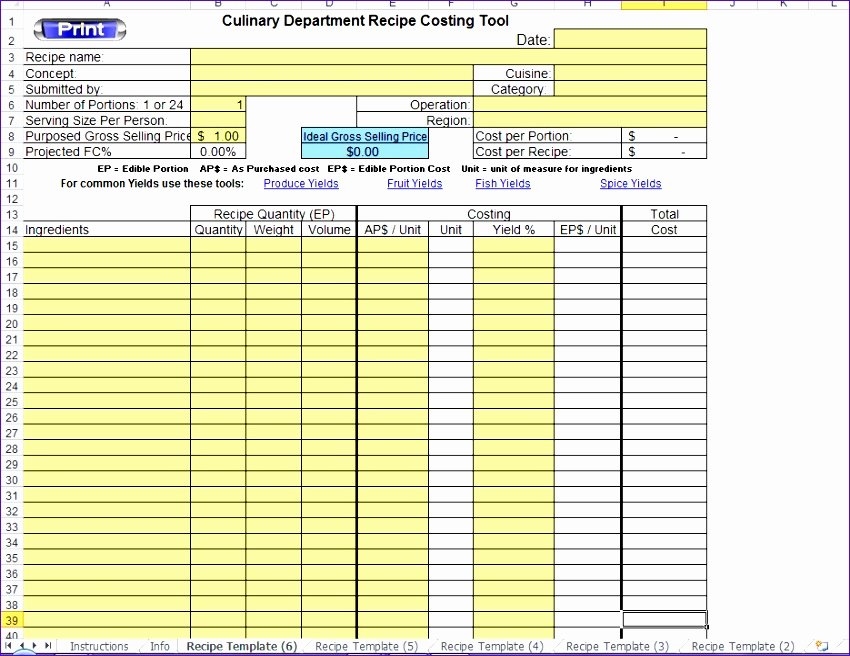Click the Costing group header

pos(489,214)
